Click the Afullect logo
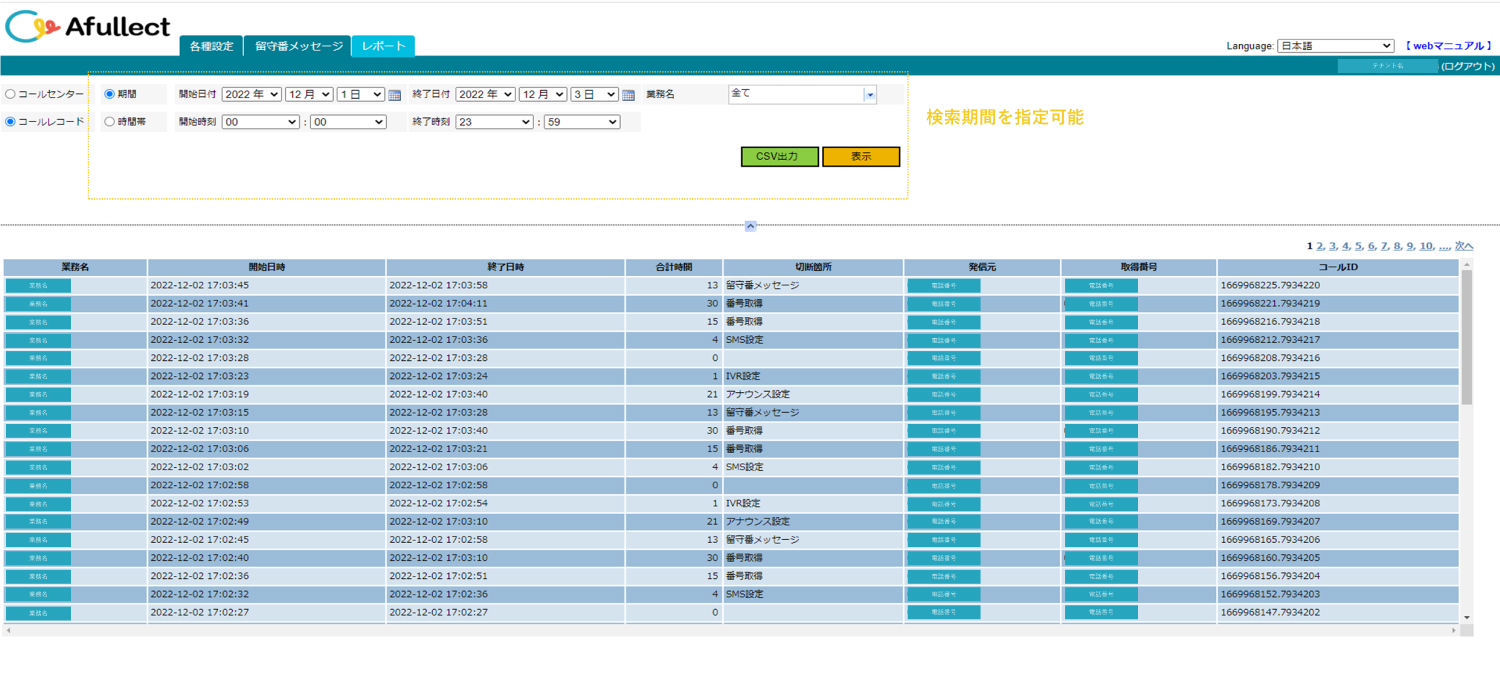1500x676 pixels. (88, 27)
